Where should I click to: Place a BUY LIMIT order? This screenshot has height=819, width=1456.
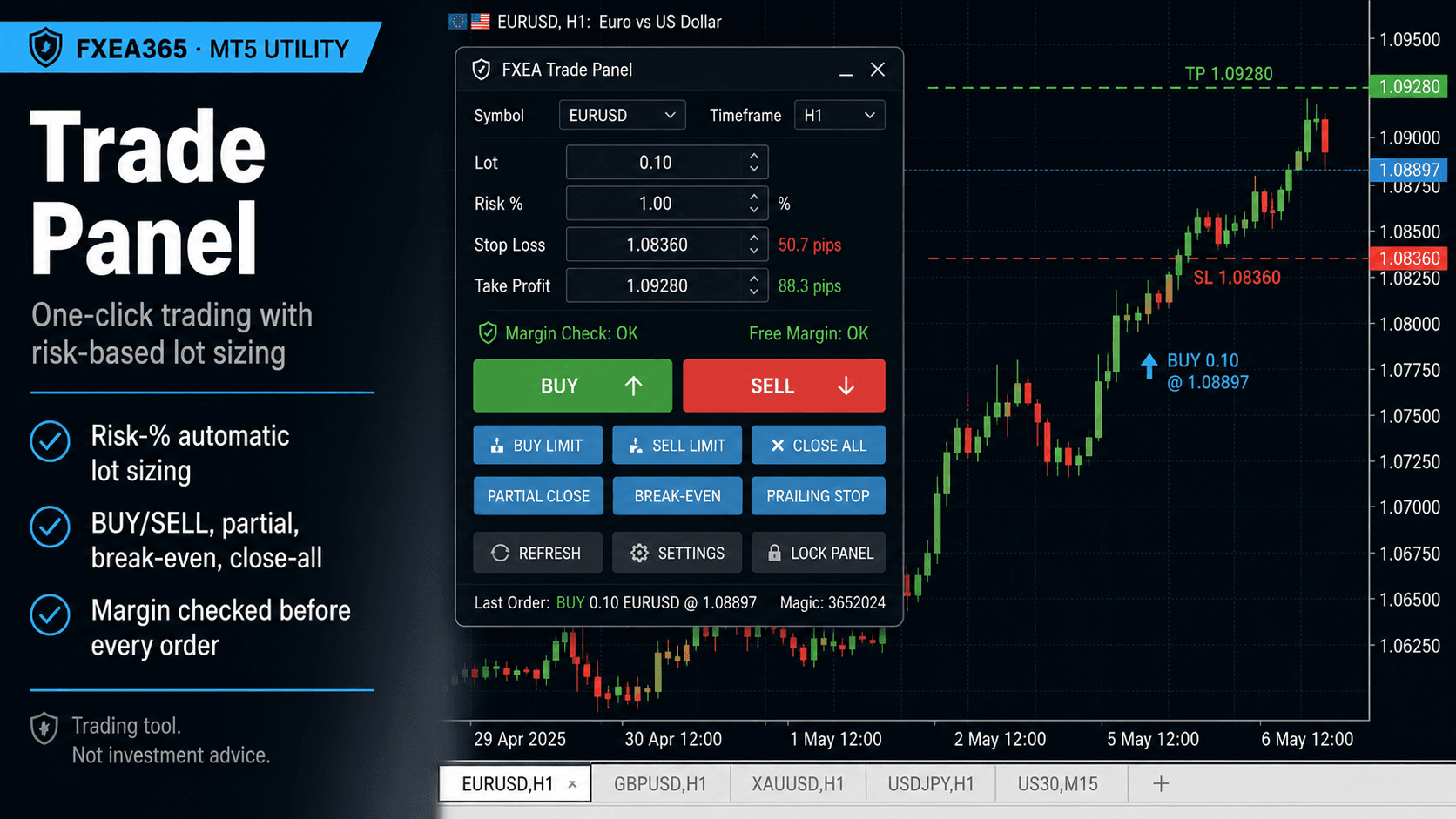(x=537, y=445)
